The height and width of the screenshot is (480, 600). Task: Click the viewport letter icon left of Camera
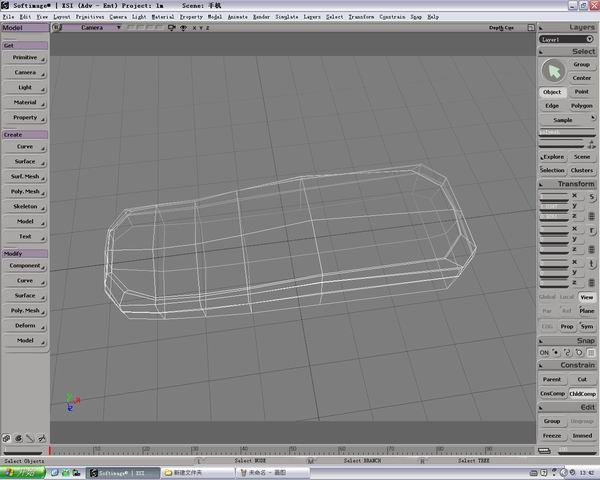click(x=57, y=27)
